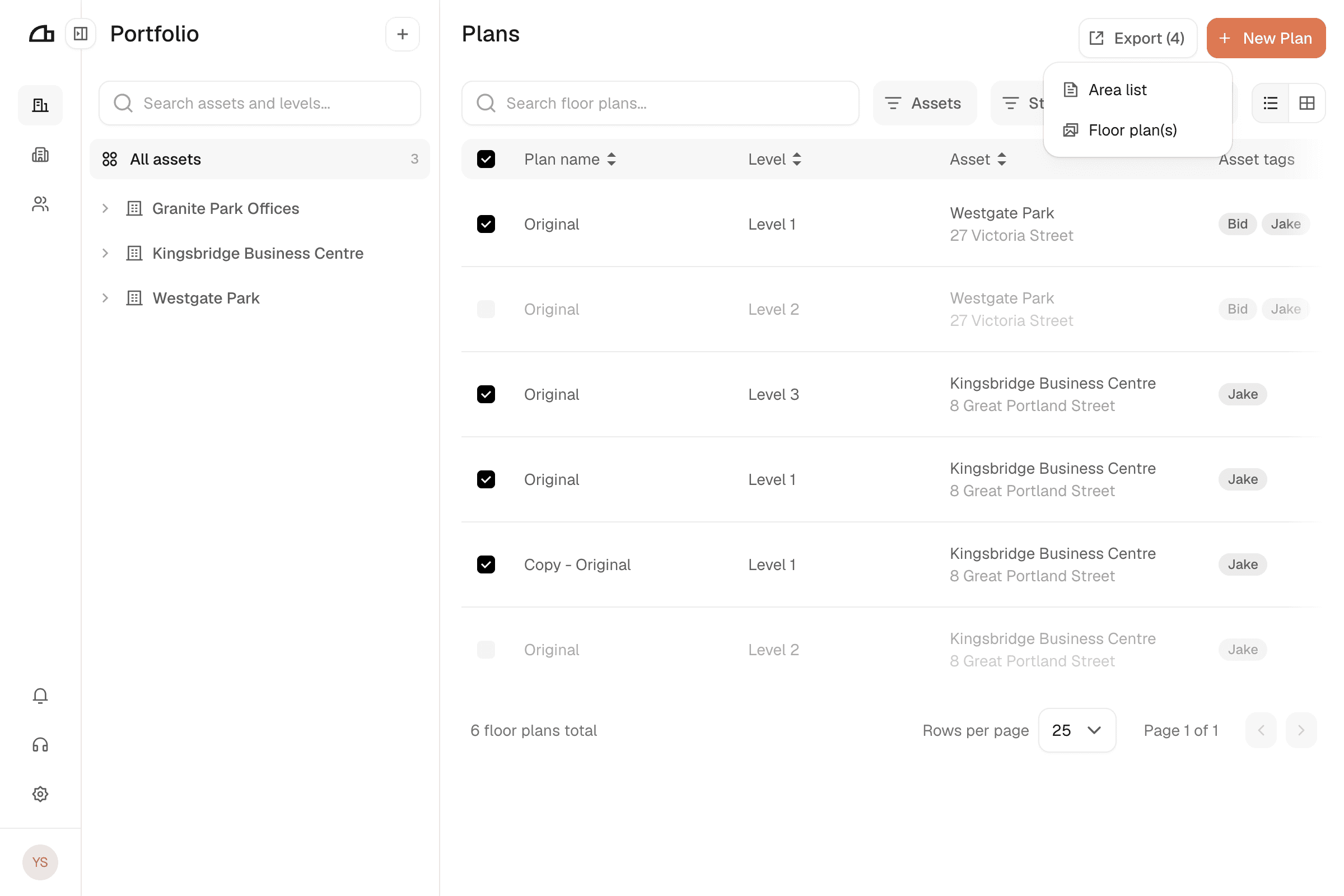Expand Granite Park Offices tree chevron
This screenshot has width=1344, height=896.
coord(105,208)
